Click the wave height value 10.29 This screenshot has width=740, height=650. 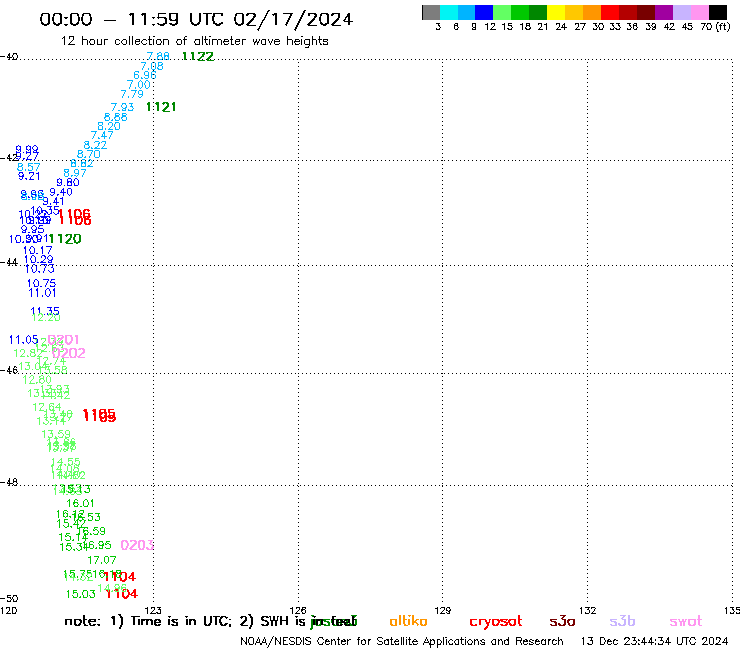click(x=39, y=260)
